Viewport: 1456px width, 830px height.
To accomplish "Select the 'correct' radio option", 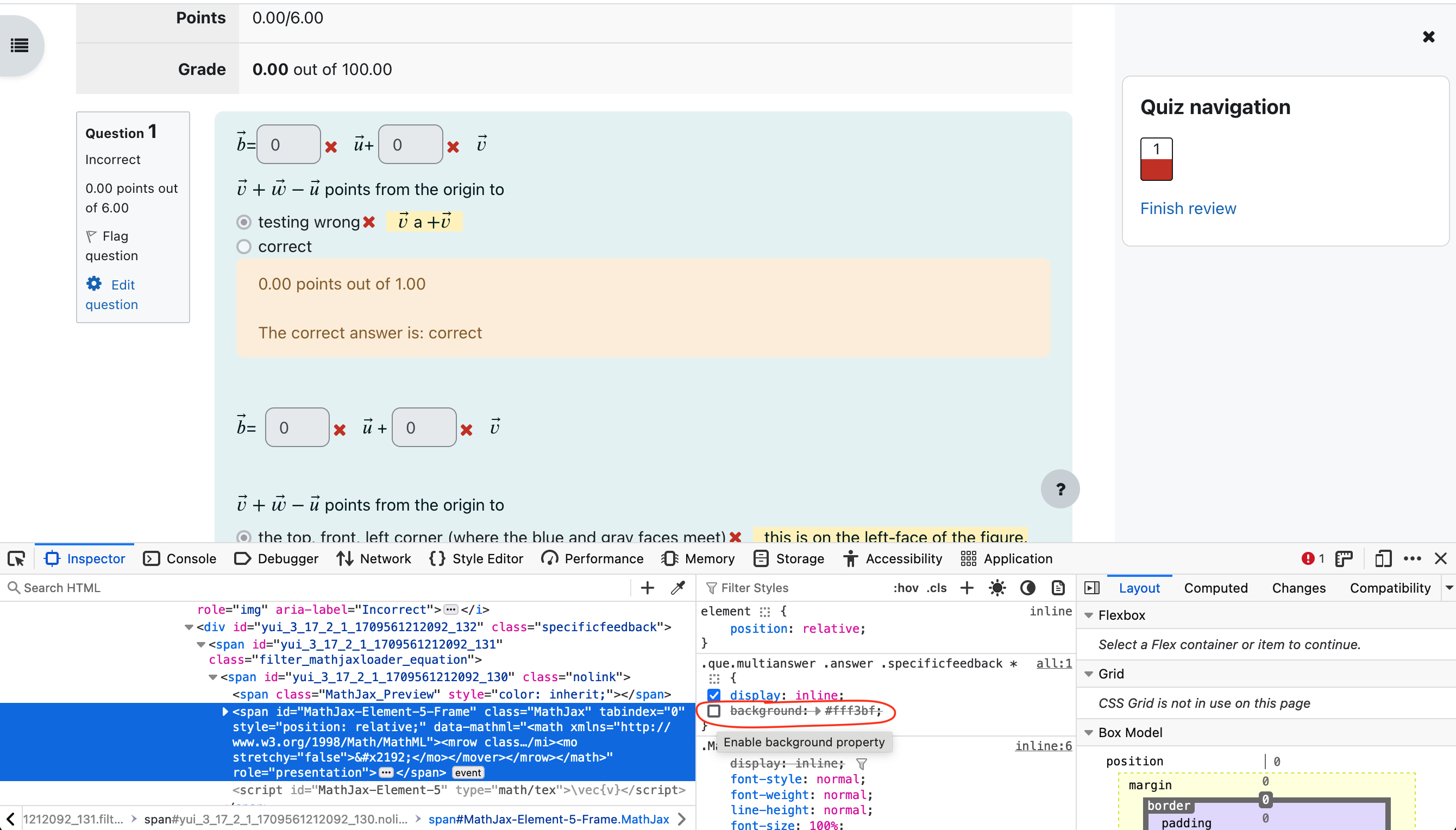I will [x=243, y=246].
